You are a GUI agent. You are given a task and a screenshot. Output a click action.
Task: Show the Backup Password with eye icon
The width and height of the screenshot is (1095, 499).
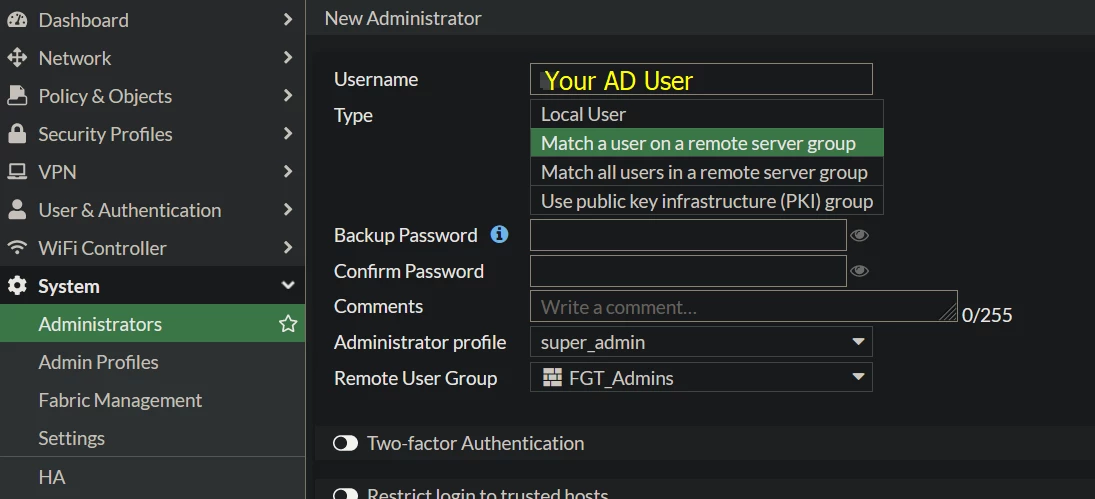click(860, 235)
